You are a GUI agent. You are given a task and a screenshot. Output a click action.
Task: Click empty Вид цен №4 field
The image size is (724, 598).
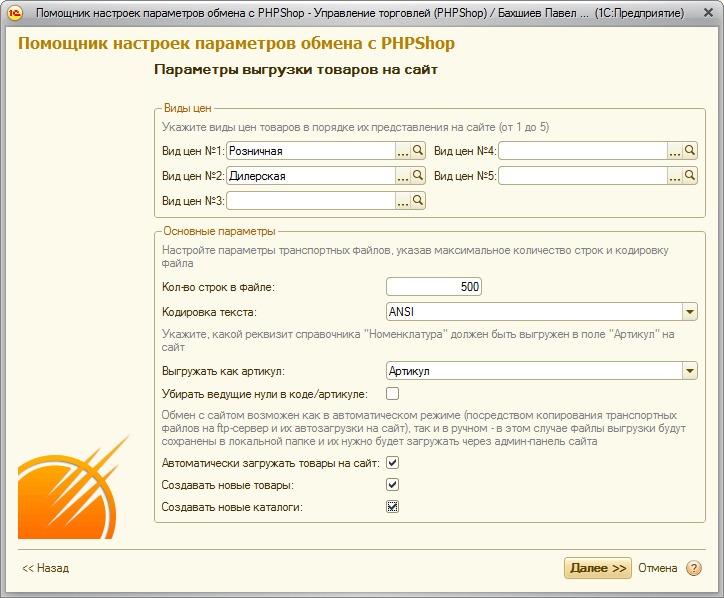583,151
